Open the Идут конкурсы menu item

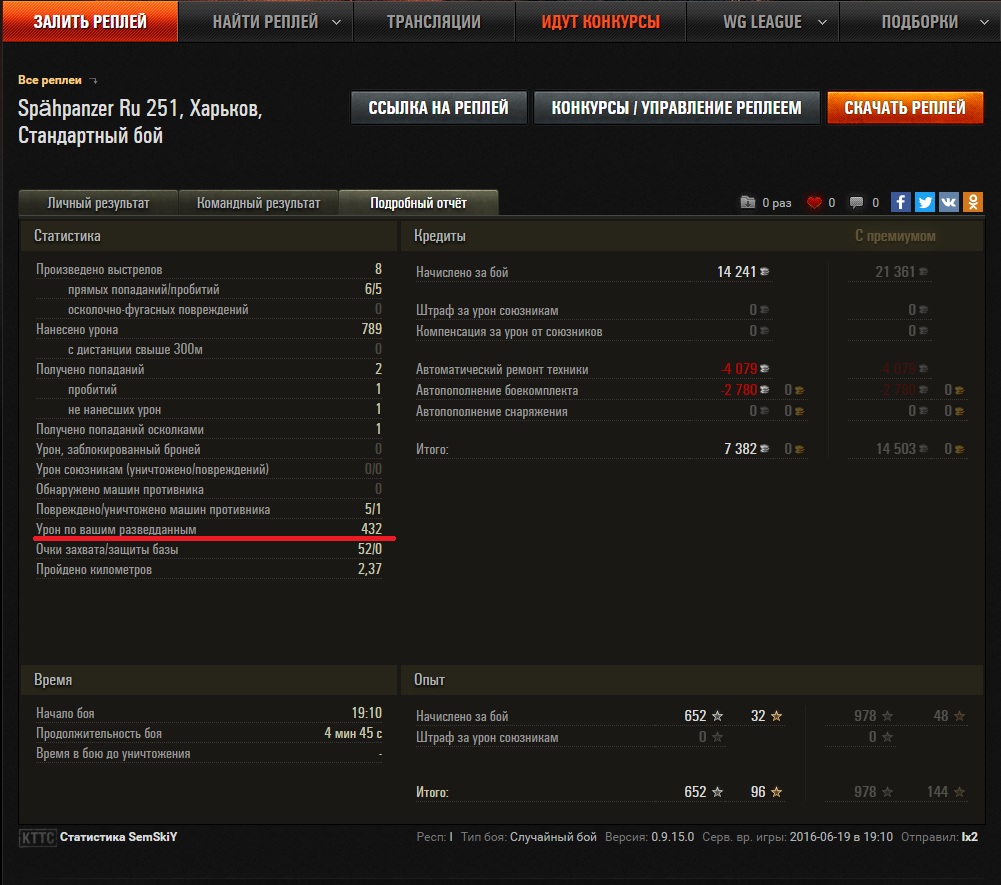pyautogui.click(x=601, y=22)
